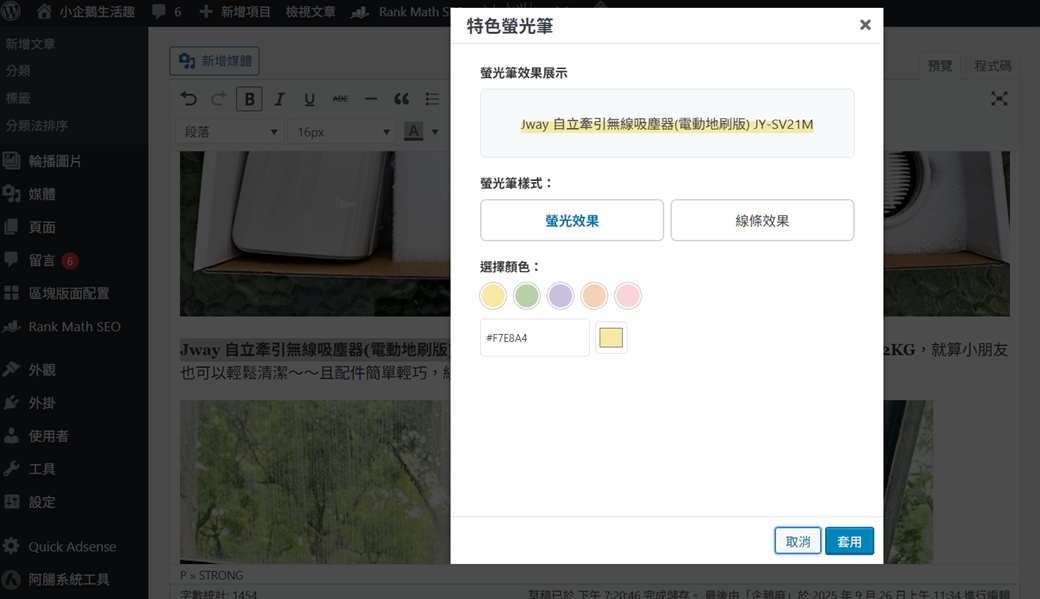
Task: Click the 新增媒體 button
Action: tap(214, 61)
